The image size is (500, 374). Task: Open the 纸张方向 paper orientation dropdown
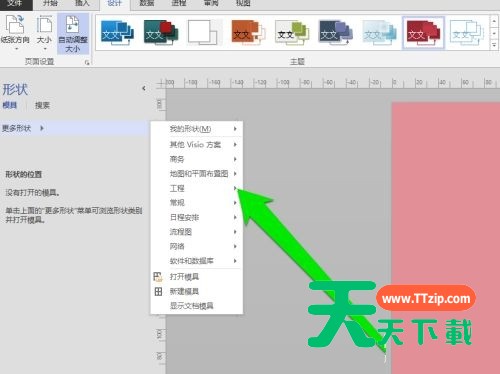coord(15,33)
